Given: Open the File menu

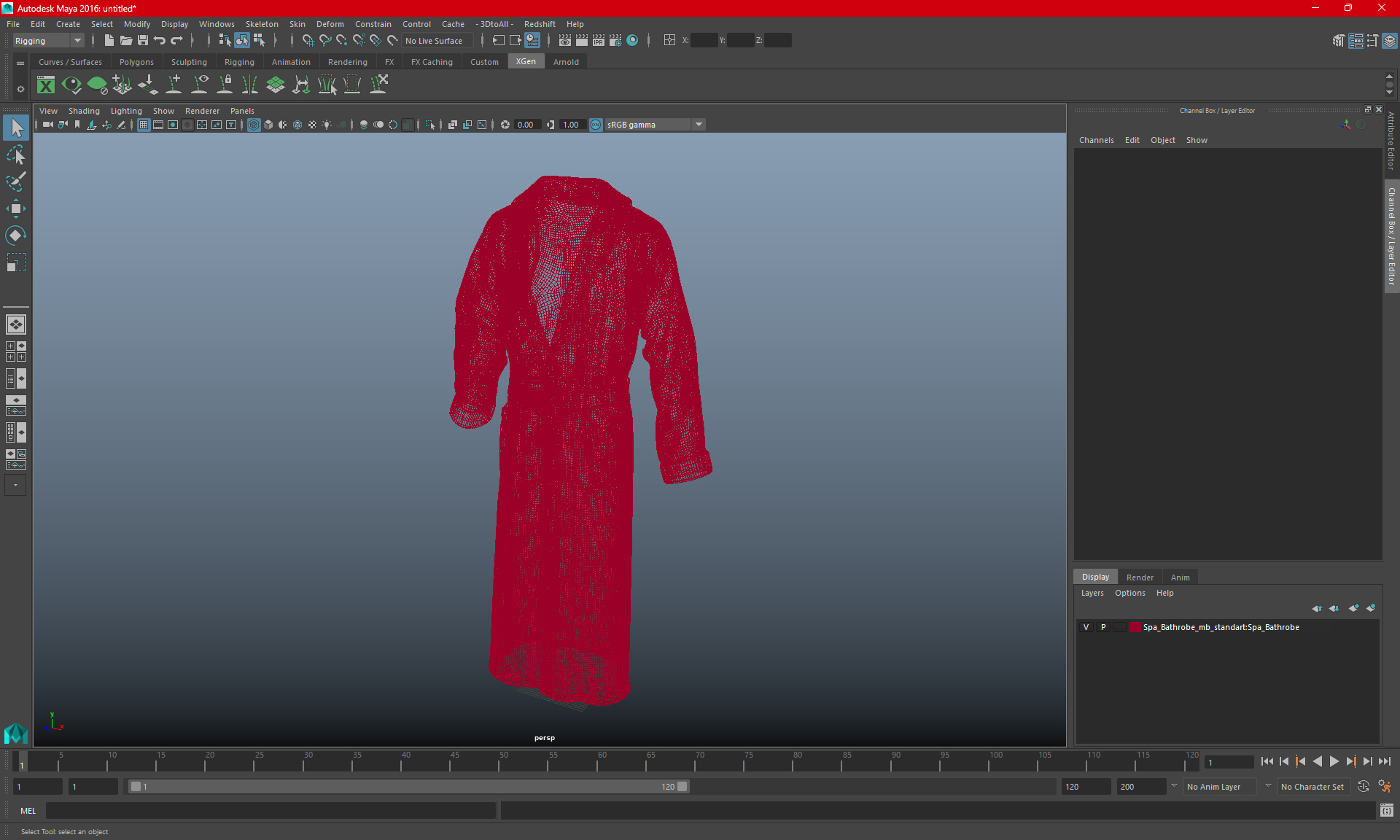Looking at the screenshot, I should (13, 24).
